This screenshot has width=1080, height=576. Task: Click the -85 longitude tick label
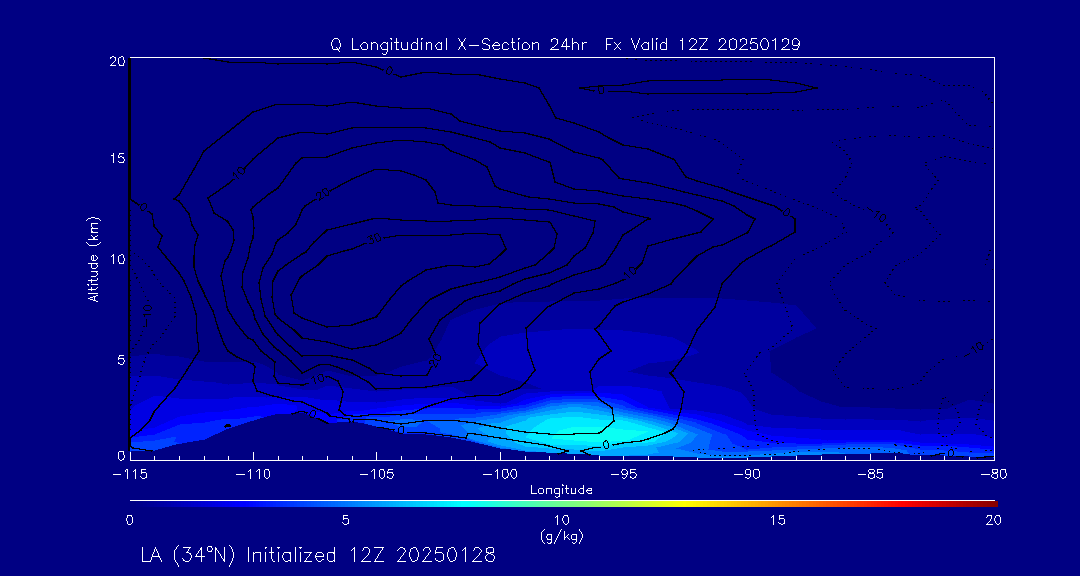point(870,475)
